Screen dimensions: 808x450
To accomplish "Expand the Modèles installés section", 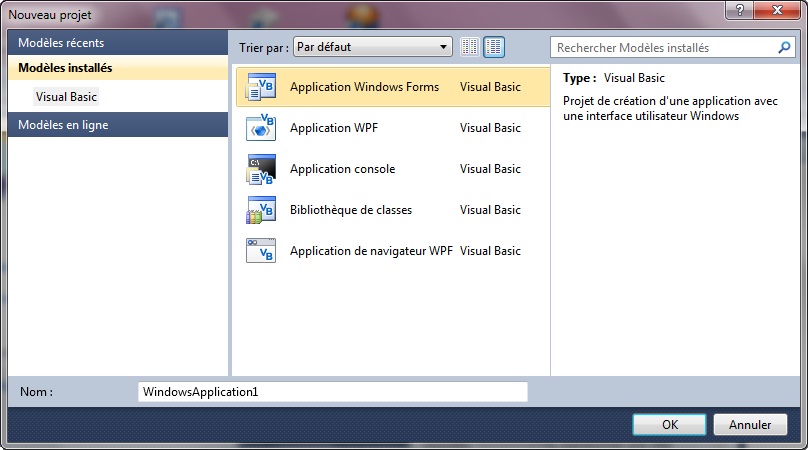I will coord(118,68).
